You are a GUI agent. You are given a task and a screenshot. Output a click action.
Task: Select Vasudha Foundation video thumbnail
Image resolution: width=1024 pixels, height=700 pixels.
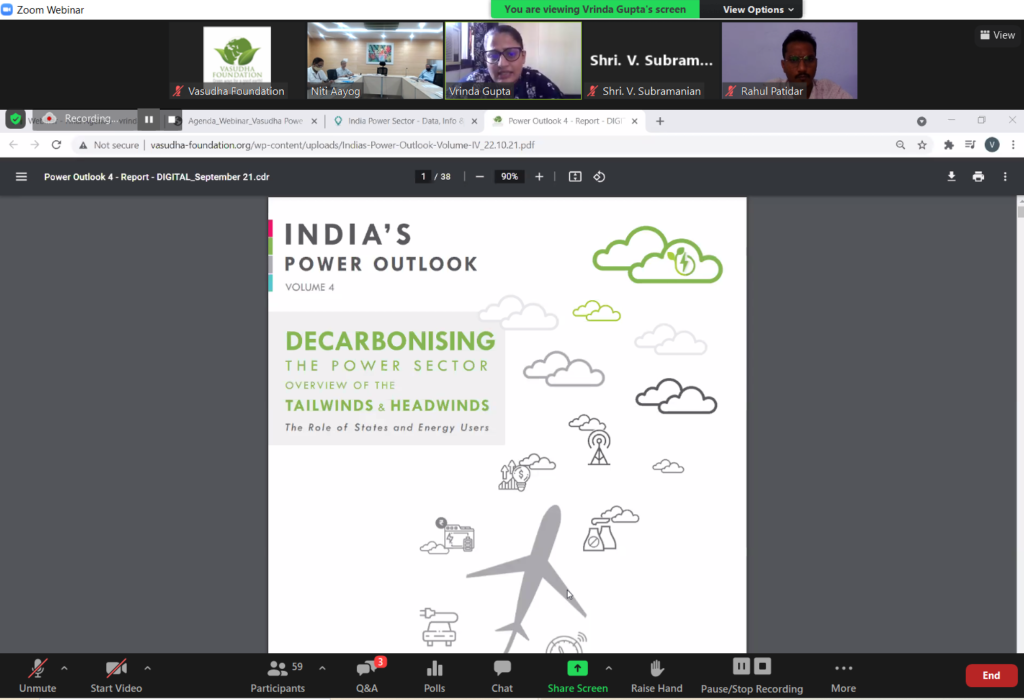237,61
